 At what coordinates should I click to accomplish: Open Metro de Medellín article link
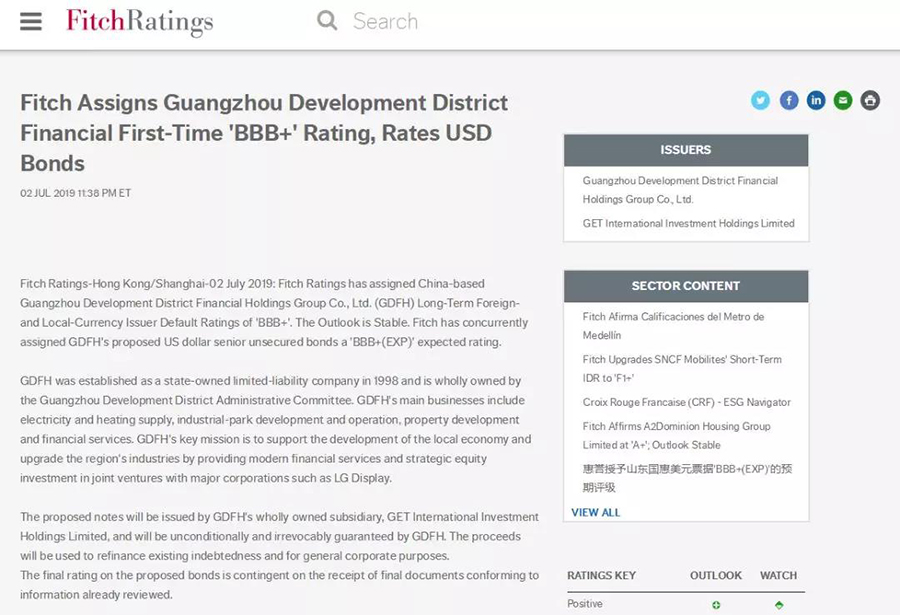click(x=673, y=326)
